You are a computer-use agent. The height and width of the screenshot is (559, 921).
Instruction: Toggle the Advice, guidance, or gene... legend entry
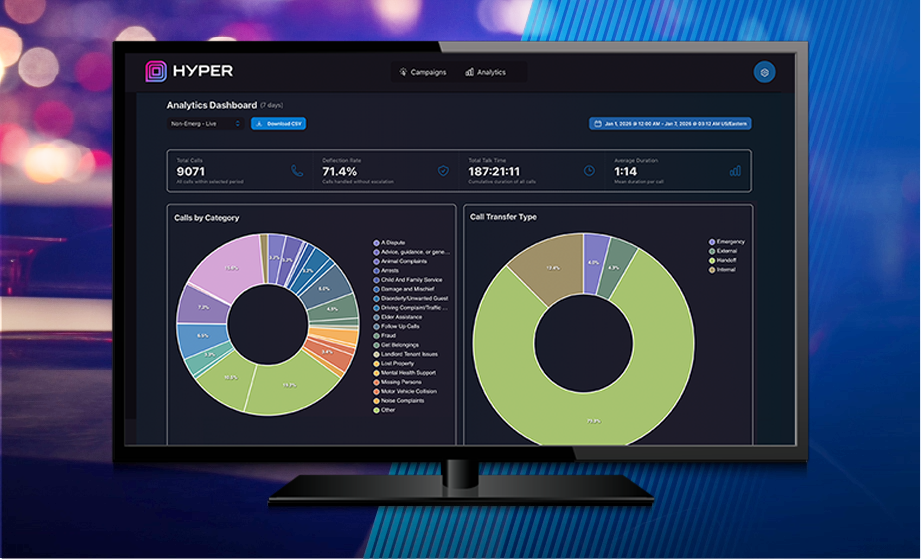click(x=412, y=252)
